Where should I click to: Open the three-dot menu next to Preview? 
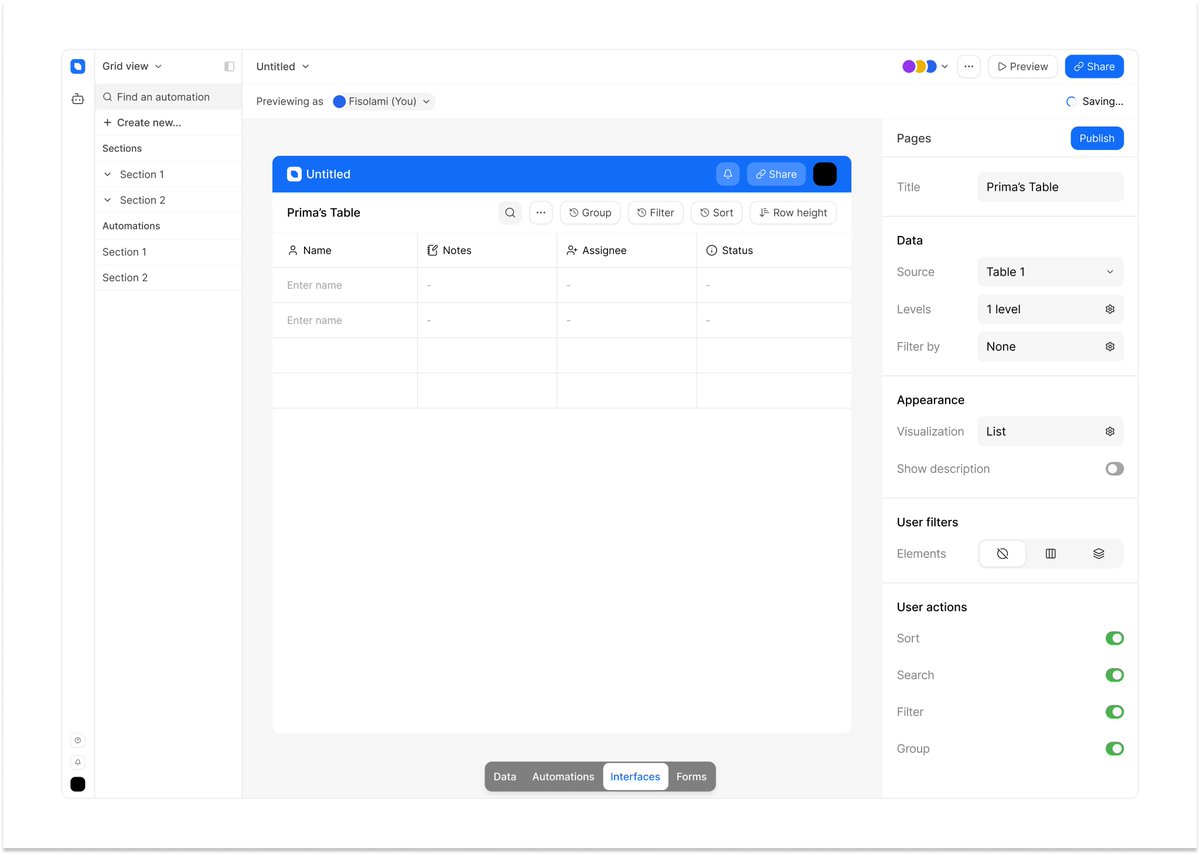point(968,67)
